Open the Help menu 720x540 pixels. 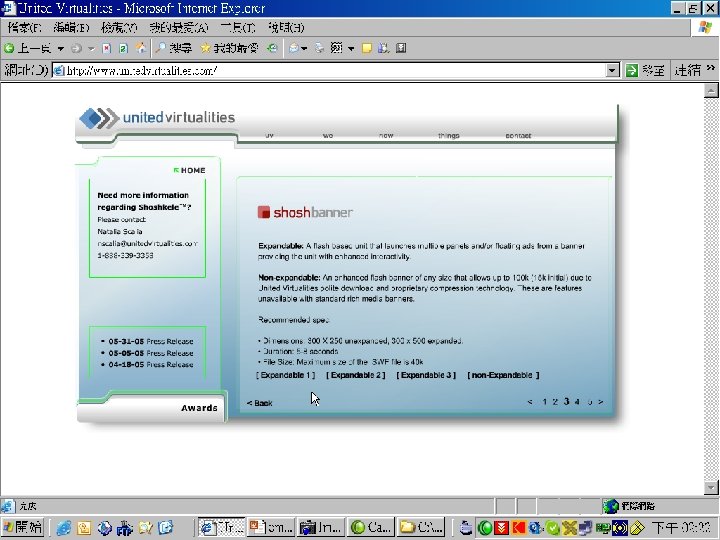(286, 28)
